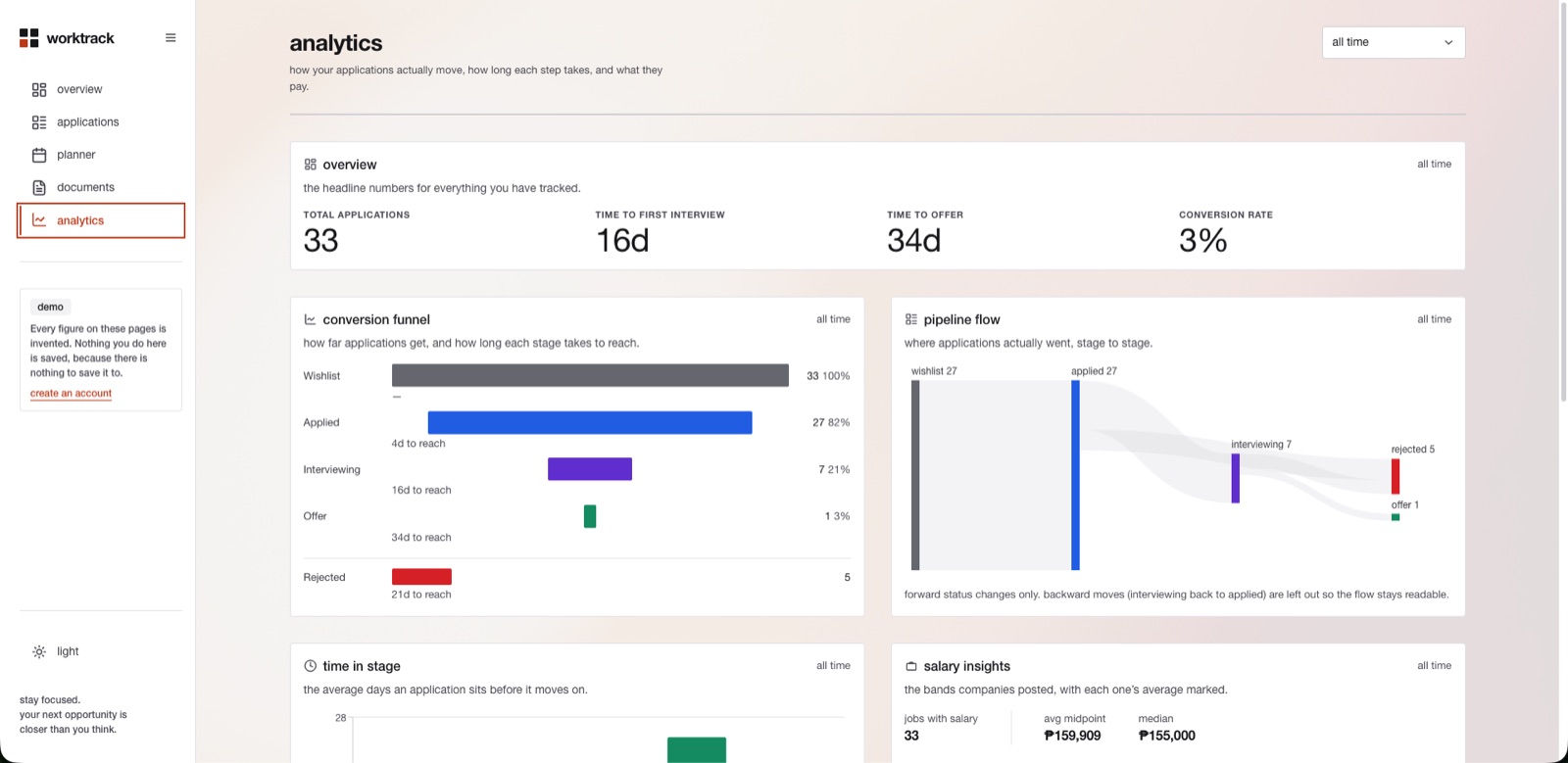Click the planner calendar icon

pos(39,155)
